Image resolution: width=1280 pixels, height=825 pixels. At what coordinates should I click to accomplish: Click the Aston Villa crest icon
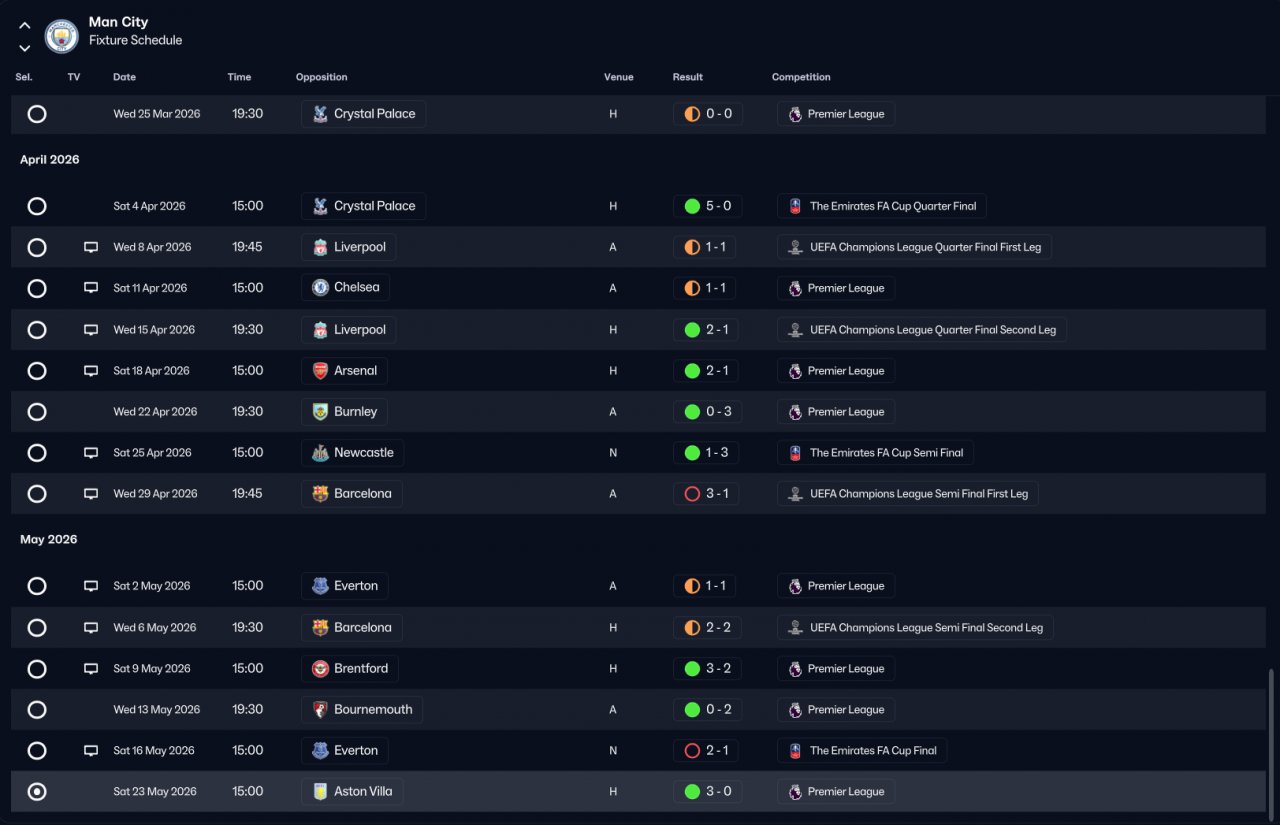click(x=320, y=792)
